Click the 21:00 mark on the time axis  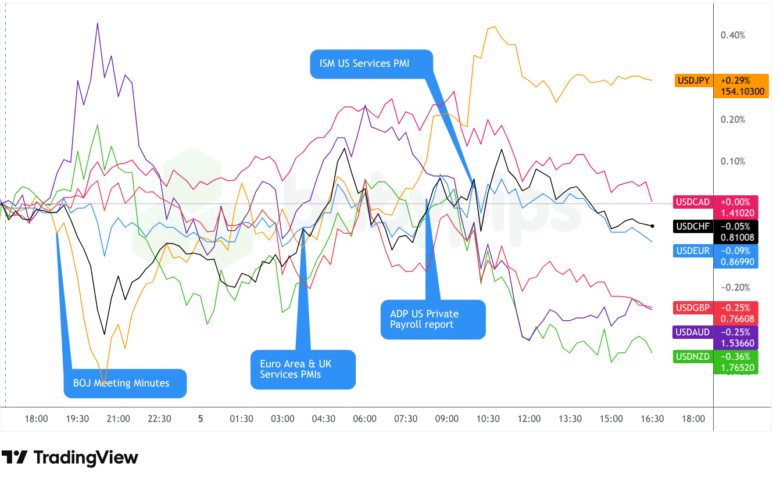(118, 420)
